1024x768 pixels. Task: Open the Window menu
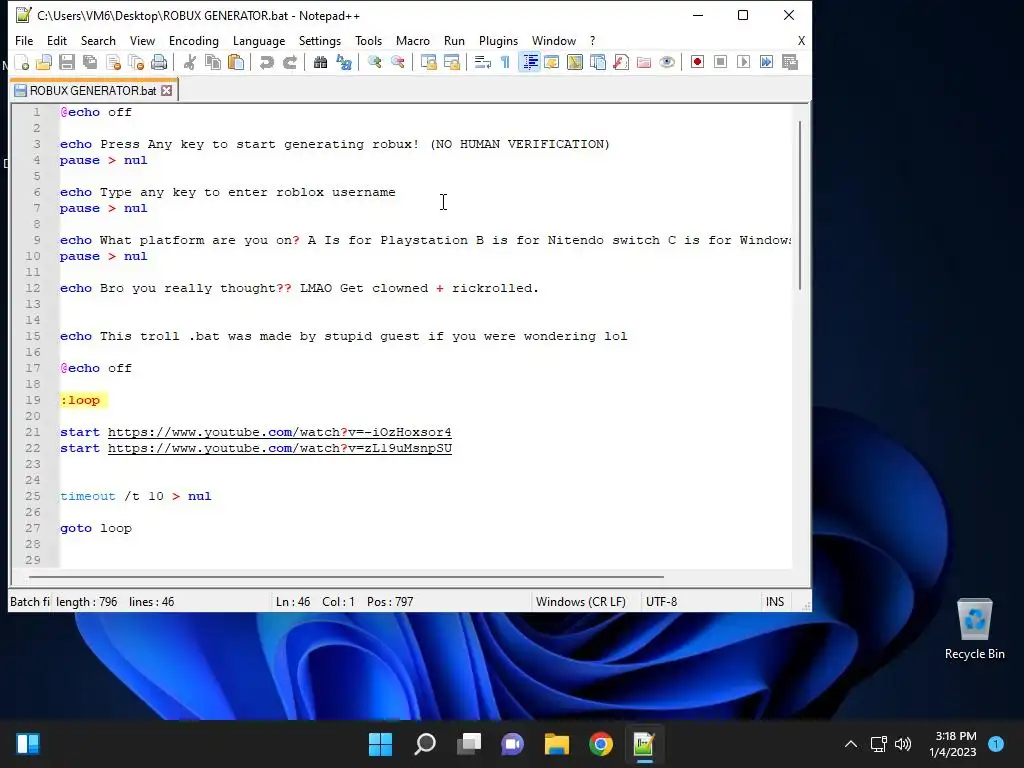pos(554,40)
